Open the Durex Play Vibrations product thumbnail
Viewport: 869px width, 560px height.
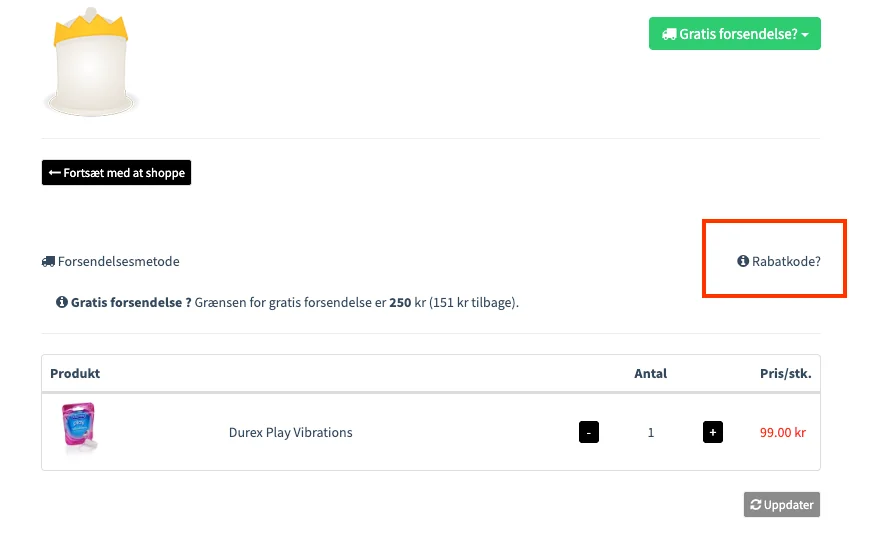[x=79, y=431]
